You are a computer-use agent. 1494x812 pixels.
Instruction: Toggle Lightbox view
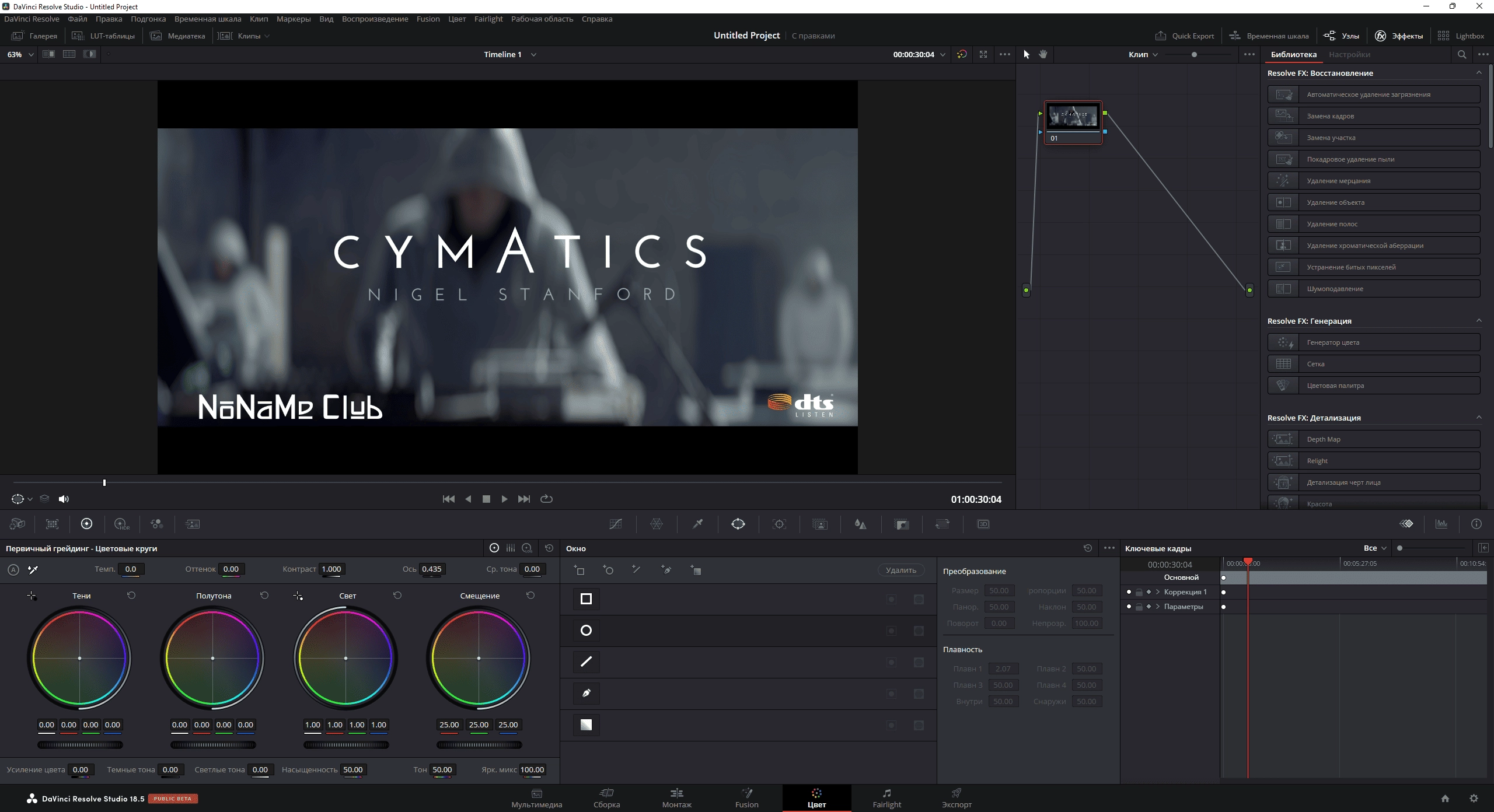point(1461,36)
